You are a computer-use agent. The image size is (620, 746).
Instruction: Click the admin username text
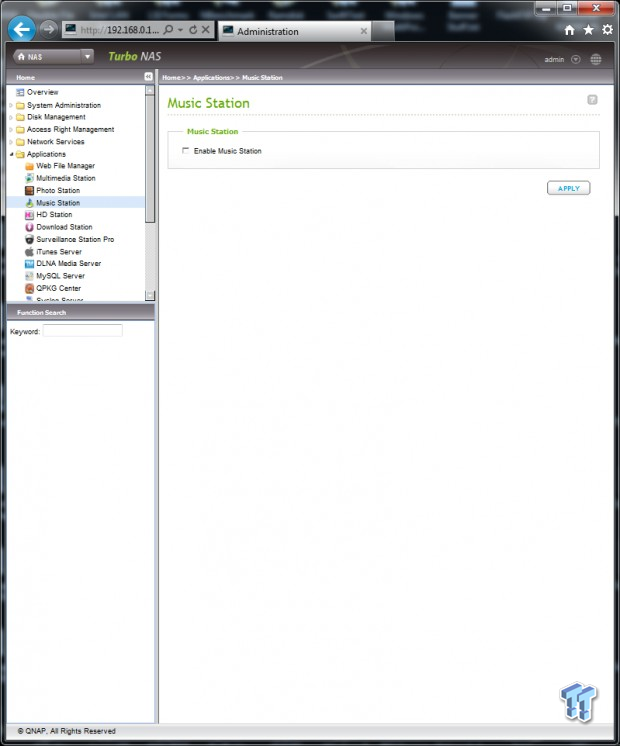pos(554,59)
